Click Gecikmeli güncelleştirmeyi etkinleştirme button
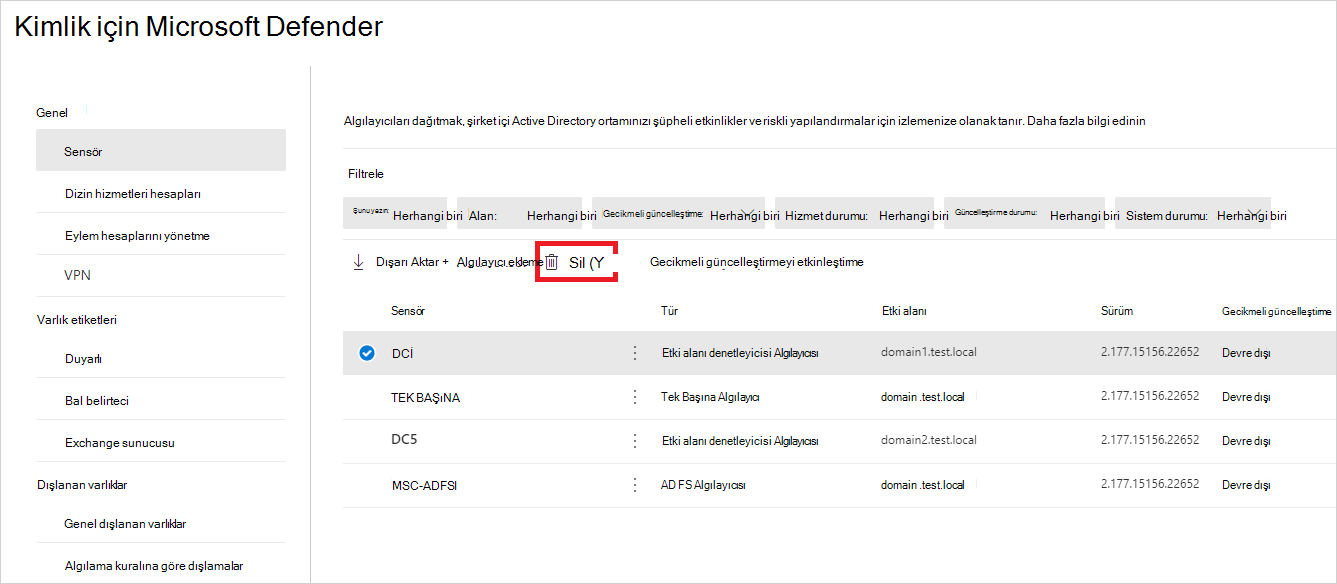This screenshot has width=1337, height=584. (x=756, y=262)
